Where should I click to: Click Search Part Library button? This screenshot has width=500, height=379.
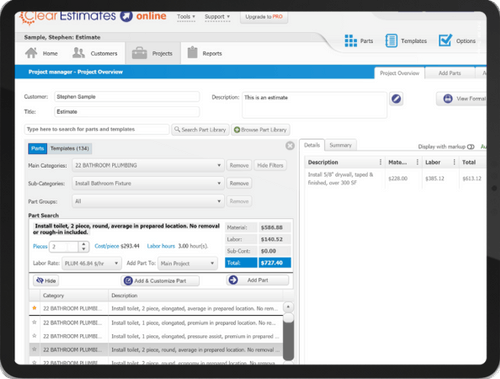point(200,130)
